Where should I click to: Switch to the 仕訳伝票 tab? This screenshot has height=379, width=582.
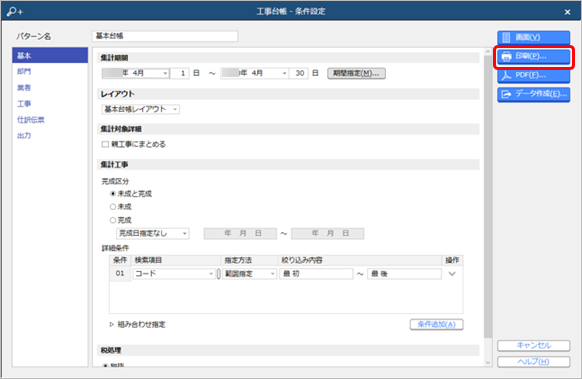31,120
